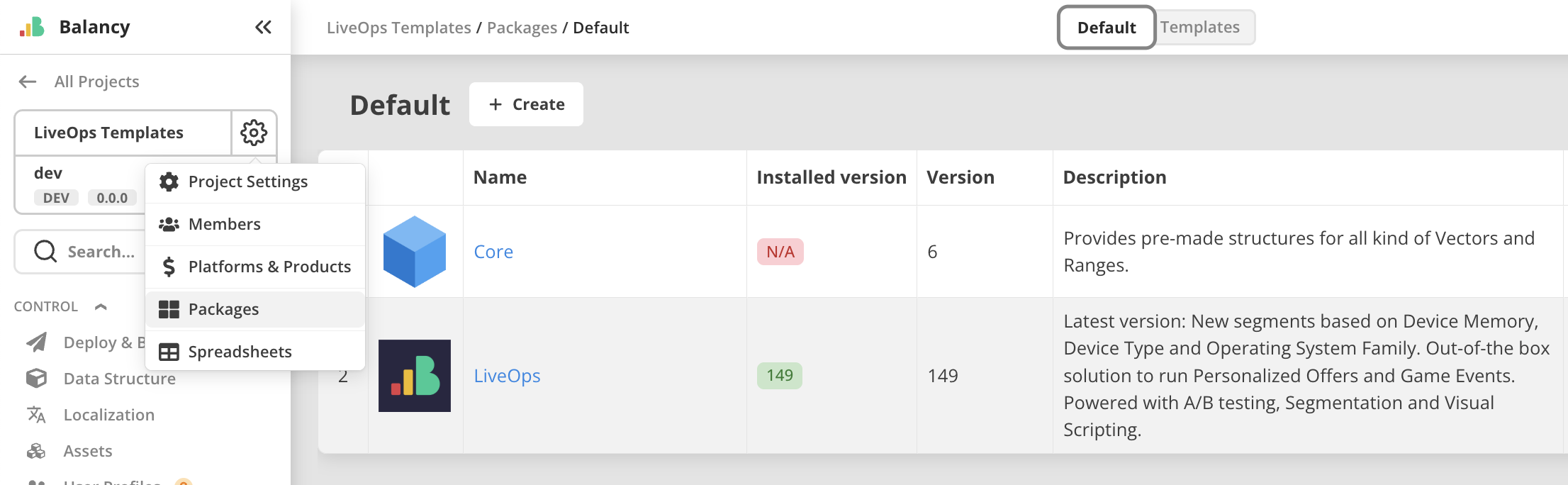
Task: Select Packages in the dropdown menu
Action: pyautogui.click(x=223, y=310)
